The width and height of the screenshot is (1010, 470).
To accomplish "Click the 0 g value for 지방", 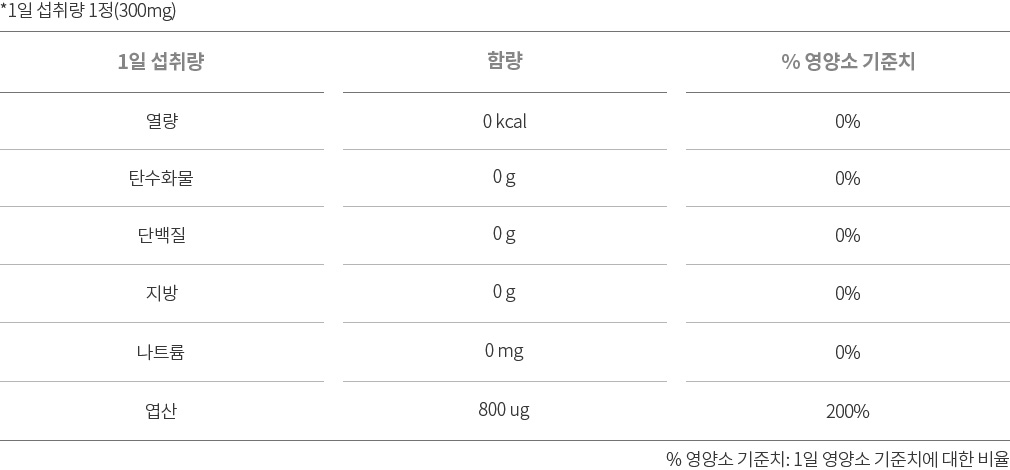I will click(x=504, y=294).
